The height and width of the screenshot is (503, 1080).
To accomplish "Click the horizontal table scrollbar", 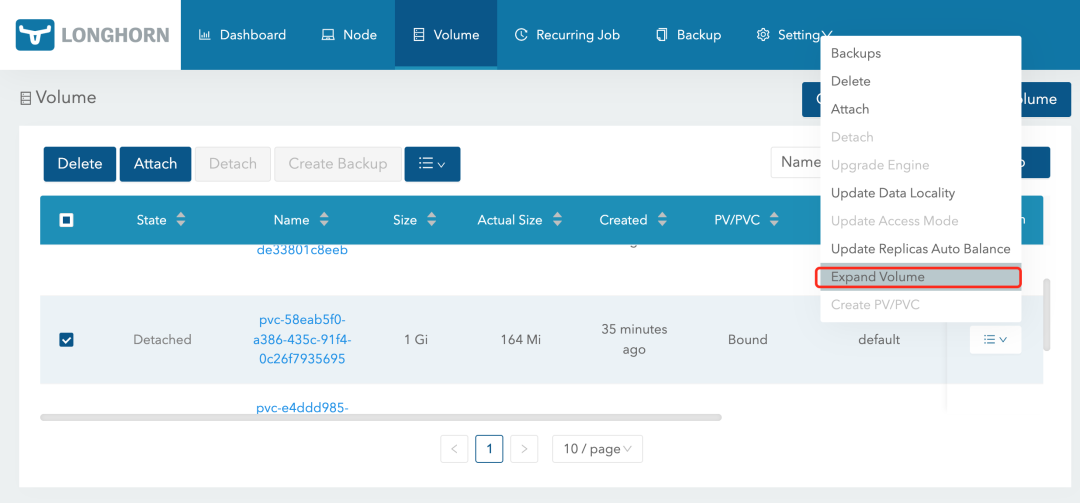I will (380, 417).
